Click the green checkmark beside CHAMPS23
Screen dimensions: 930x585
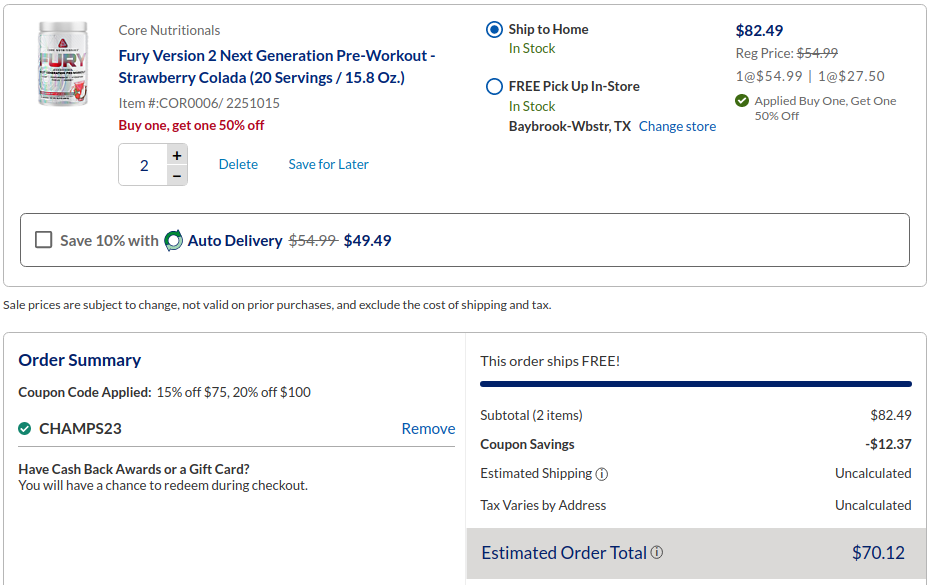[x=25, y=429]
